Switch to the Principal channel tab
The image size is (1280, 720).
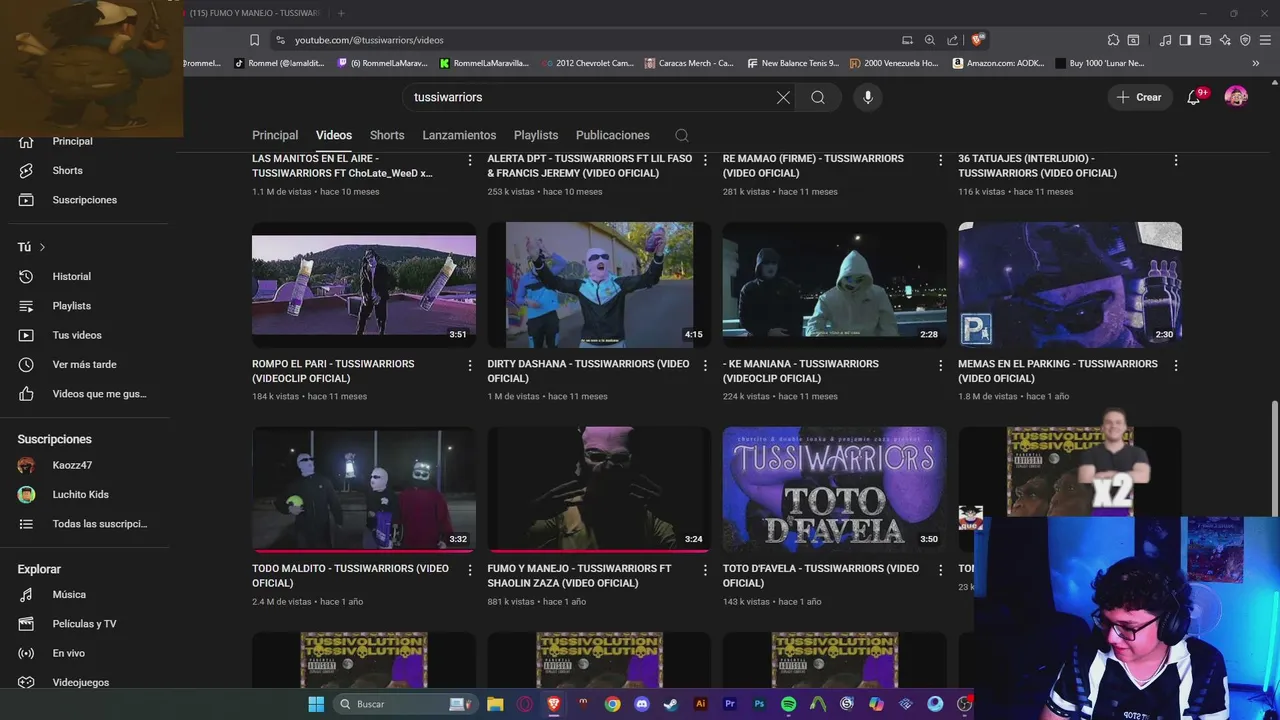pyautogui.click(x=275, y=135)
